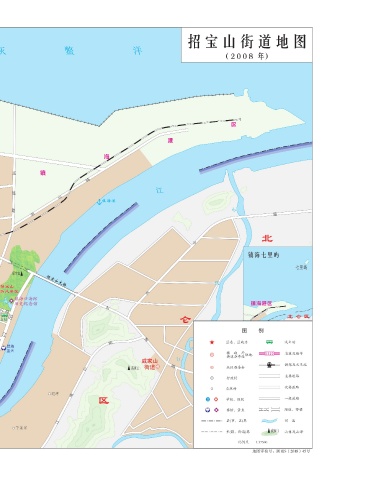
Task: Click the black mountain marker near 戚家山街道
Action: point(129,368)
